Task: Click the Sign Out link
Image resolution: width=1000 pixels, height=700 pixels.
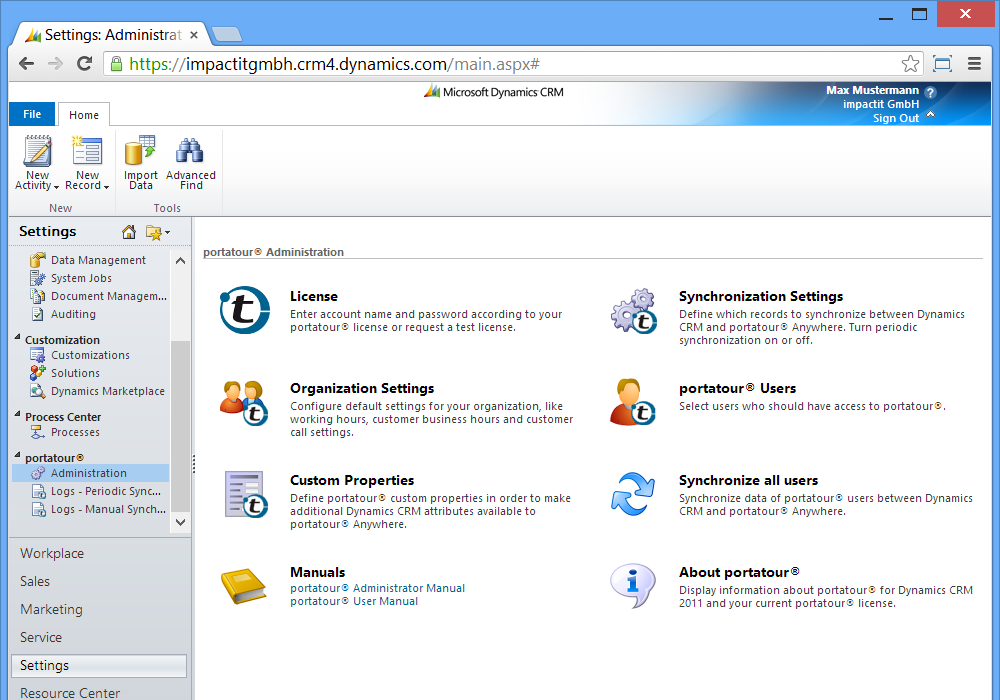Action: pos(895,118)
